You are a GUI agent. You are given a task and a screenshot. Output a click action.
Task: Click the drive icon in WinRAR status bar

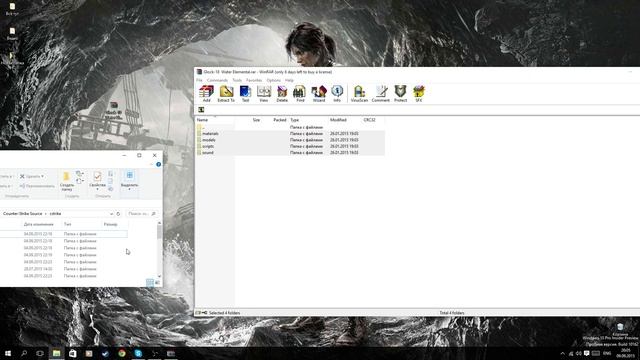(x=198, y=313)
